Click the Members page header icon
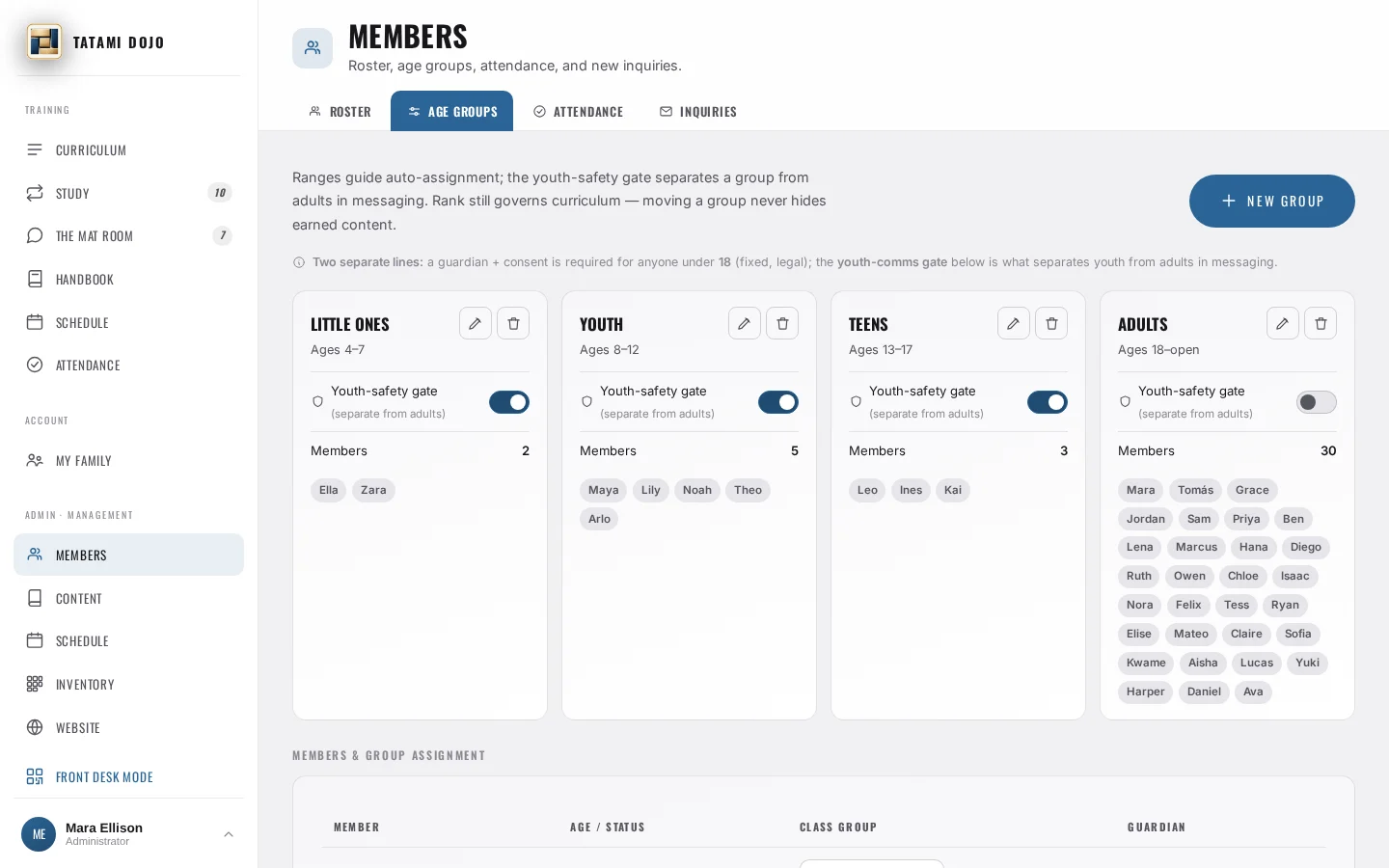Viewport: 1389px width, 868px height. [x=313, y=47]
